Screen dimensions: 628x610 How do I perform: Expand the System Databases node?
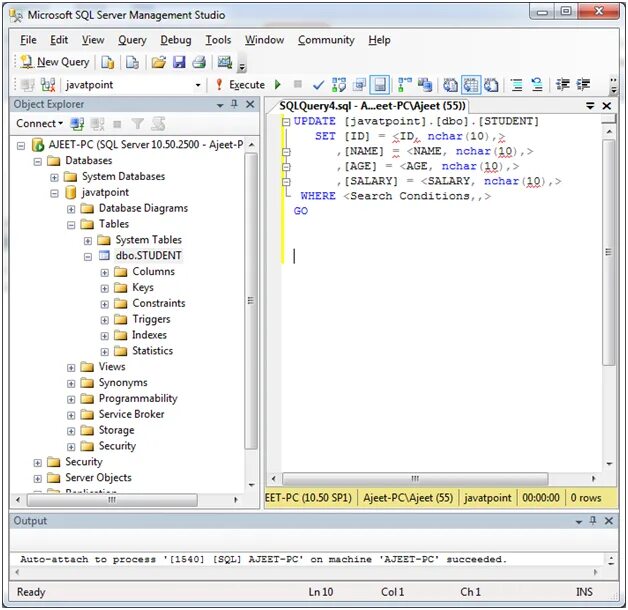[x=54, y=177]
